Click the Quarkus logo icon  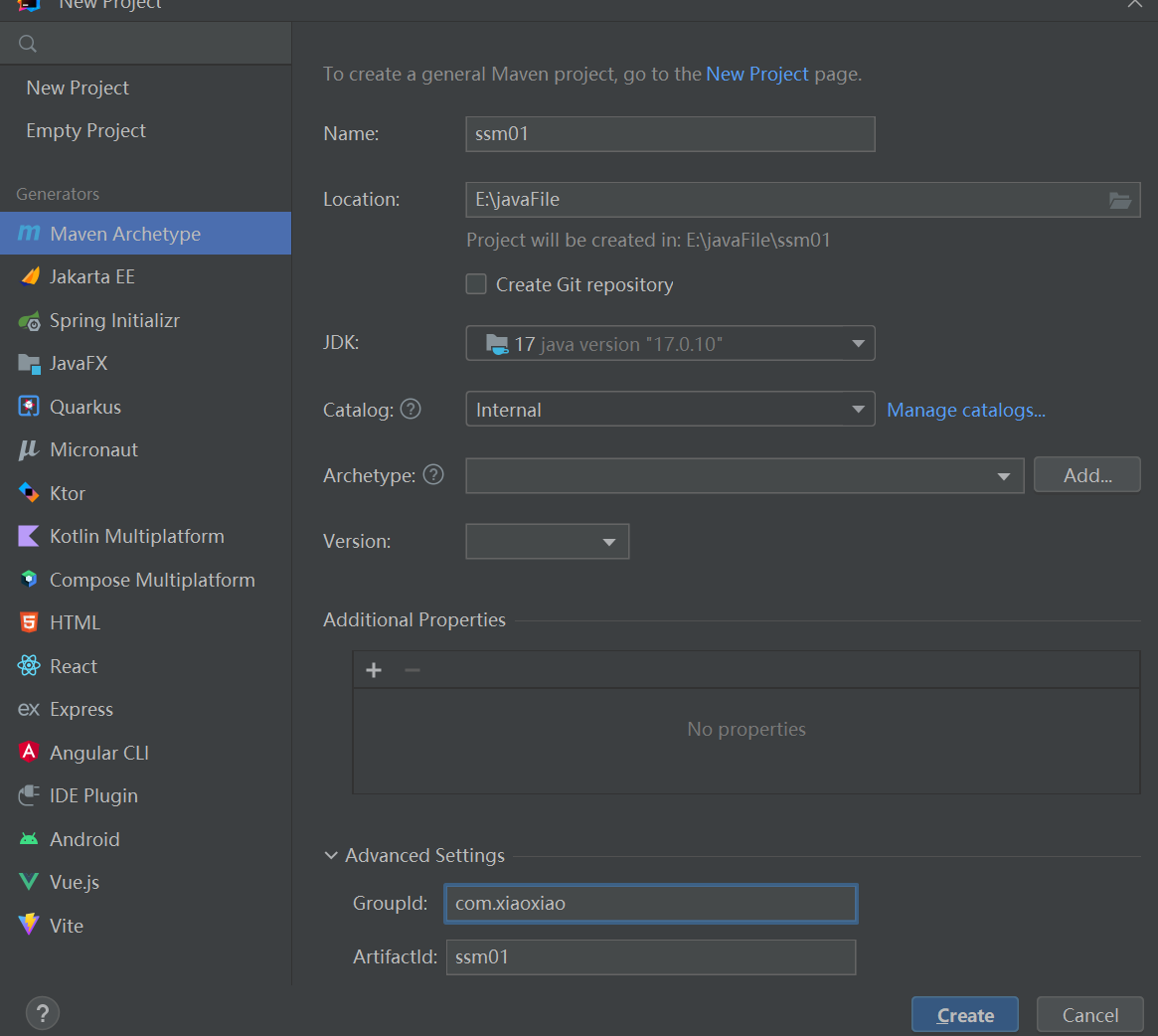29,407
